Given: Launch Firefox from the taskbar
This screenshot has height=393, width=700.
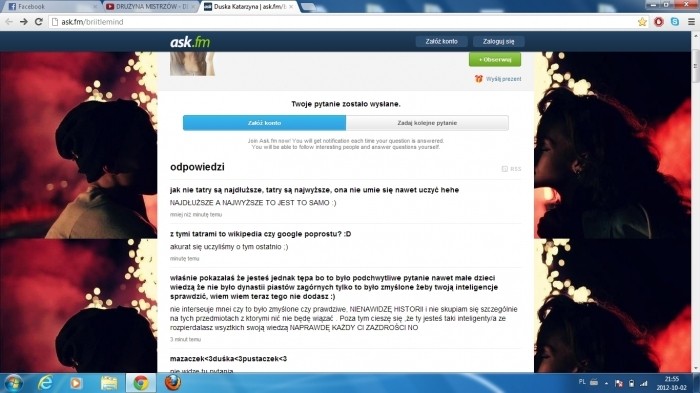Looking at the screenshot, I should pyautogui.click(x=172, y=383).
